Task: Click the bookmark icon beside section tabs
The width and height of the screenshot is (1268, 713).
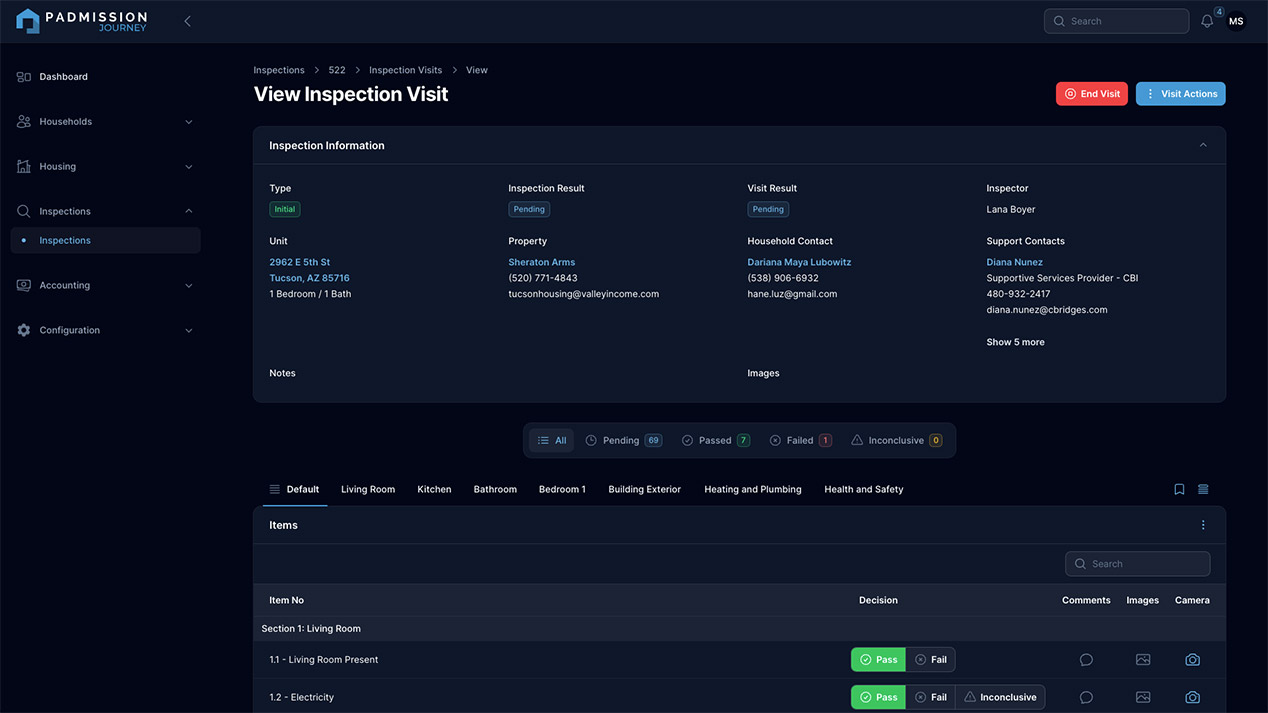Action: click(x=1179, y=490)
